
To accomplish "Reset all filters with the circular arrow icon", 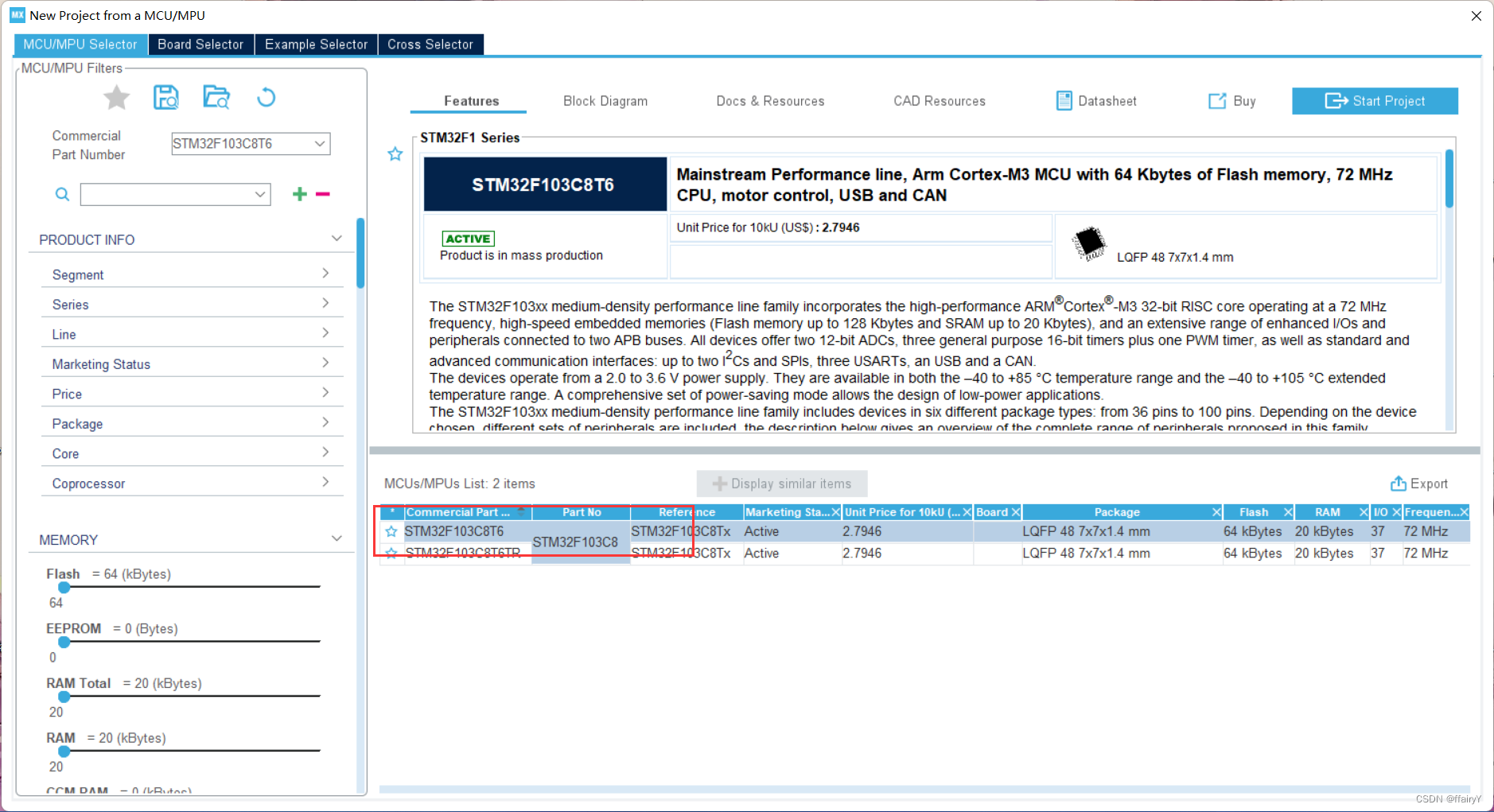I will [x=266, y=98].
